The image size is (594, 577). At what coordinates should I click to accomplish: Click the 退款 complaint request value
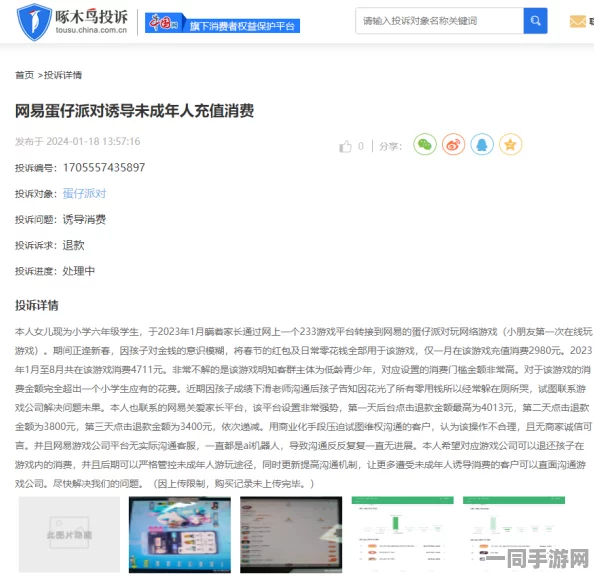[x=73, y=245]
